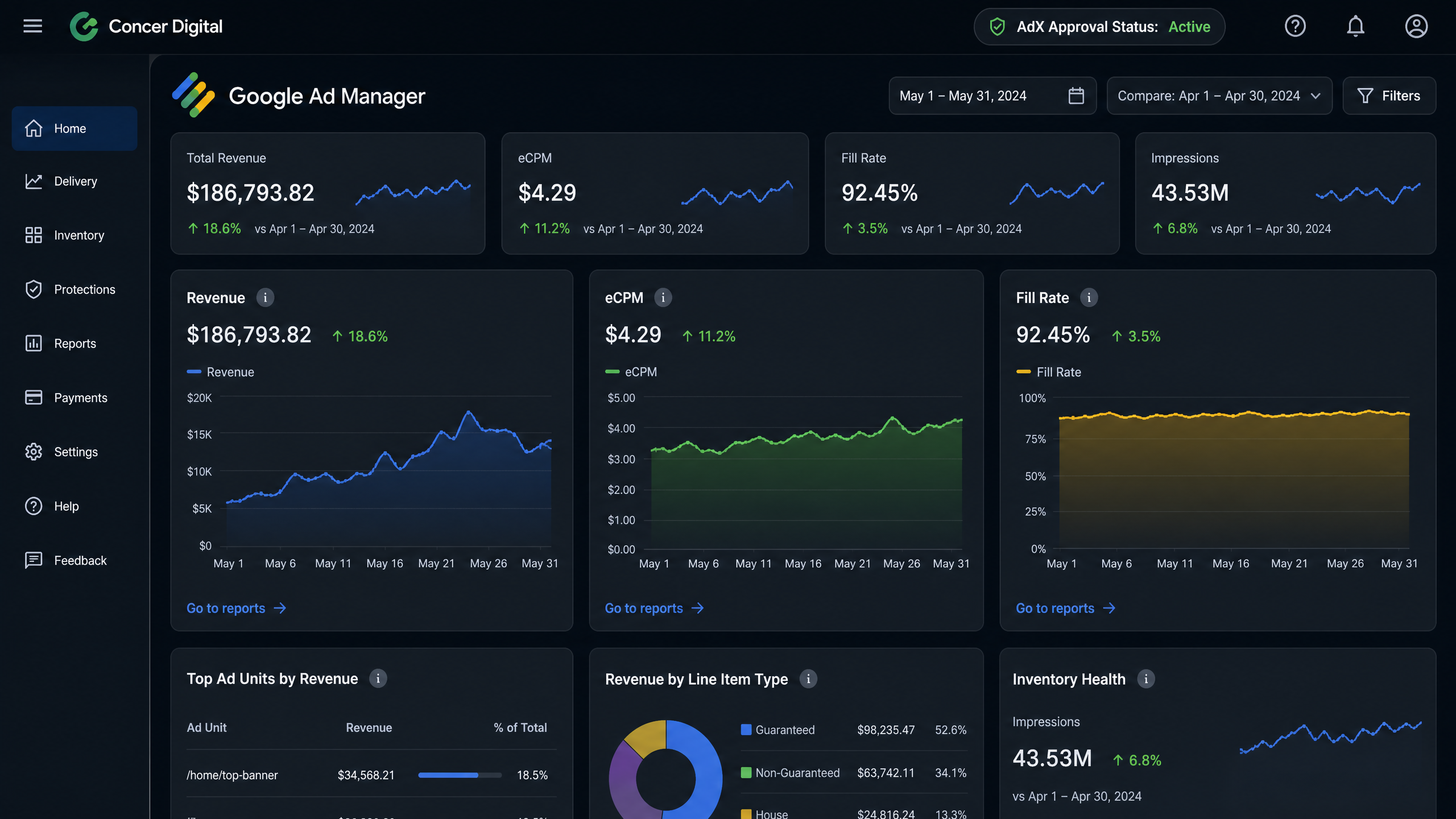Click the AdX approval shield icon
Viewport: 1456px width, 819px height.
(997, 27)
